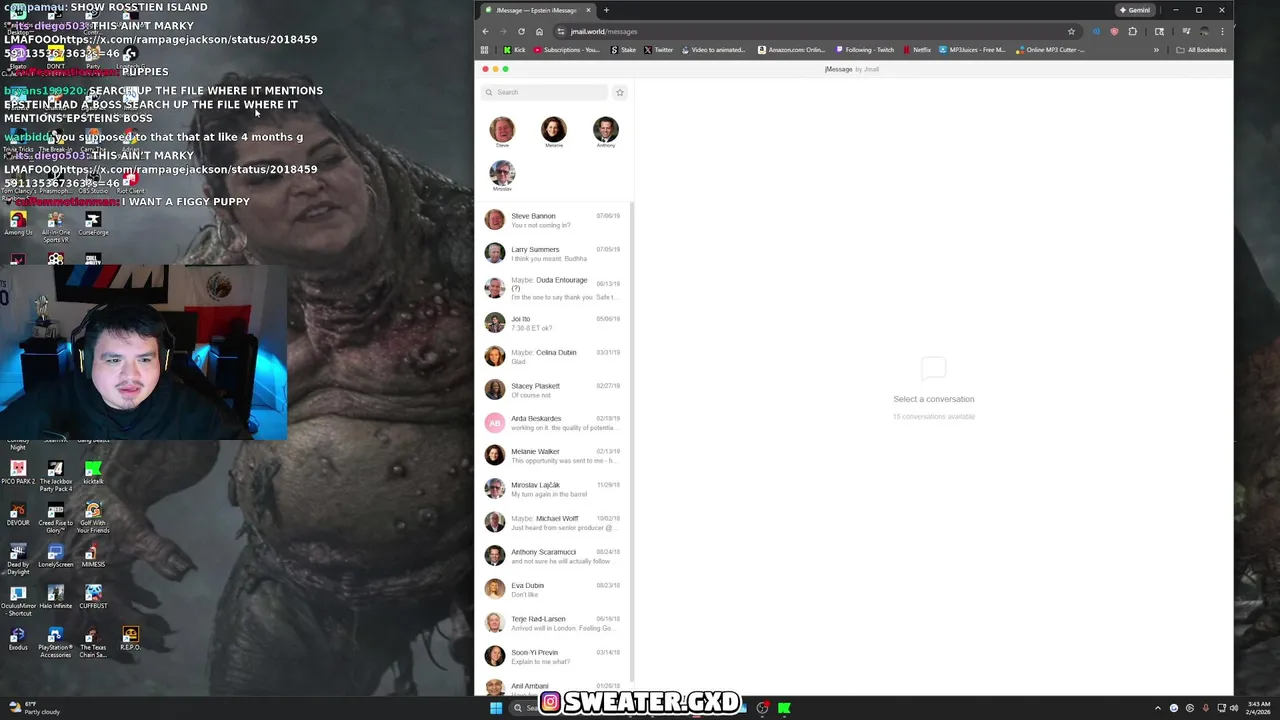The height and width of the screenshot is (720, 1280).
Task: Open pinned contact Melanie's avatar
Action: click(x=554, y=129)
